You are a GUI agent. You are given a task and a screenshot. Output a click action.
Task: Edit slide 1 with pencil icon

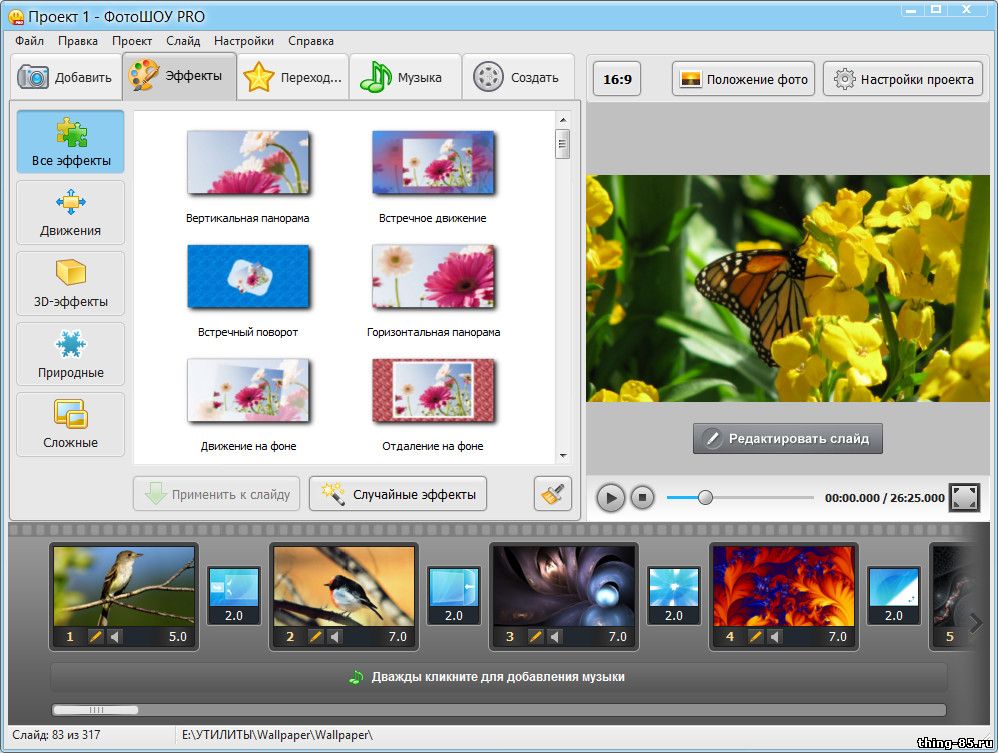coord(95,637)
